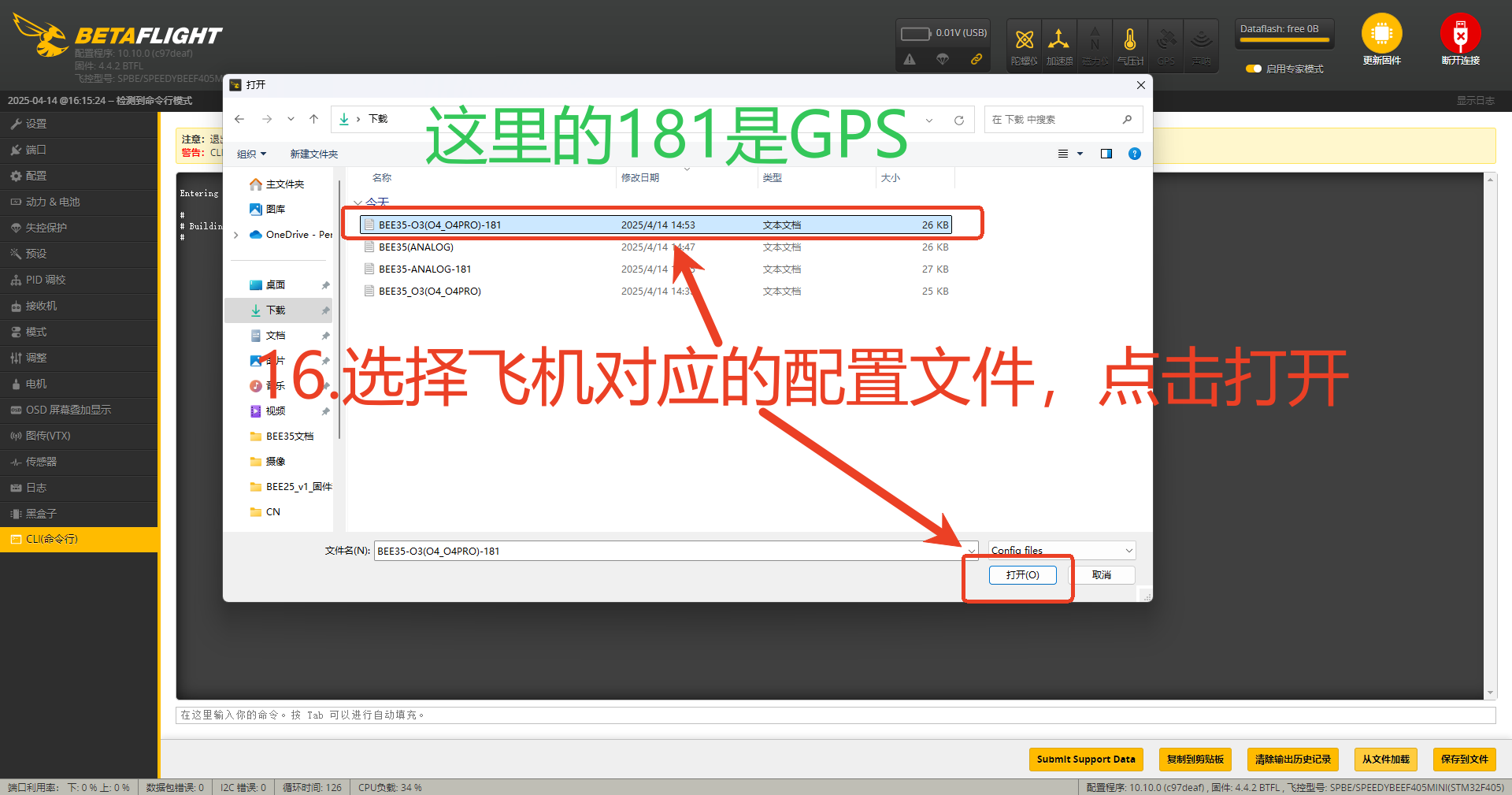This screenshot has height=795, width=1512.
Task: Click the 取消 cancel button
Action: pos(1102,575)
